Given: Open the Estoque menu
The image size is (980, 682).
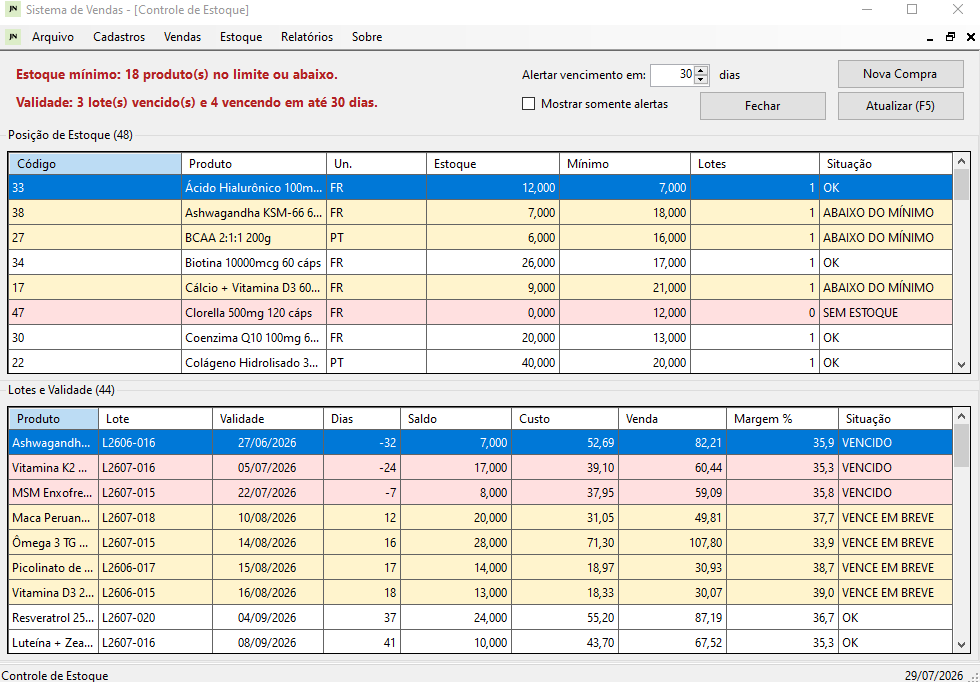Looking at the screenshot, I should click(x=241, y=37).
